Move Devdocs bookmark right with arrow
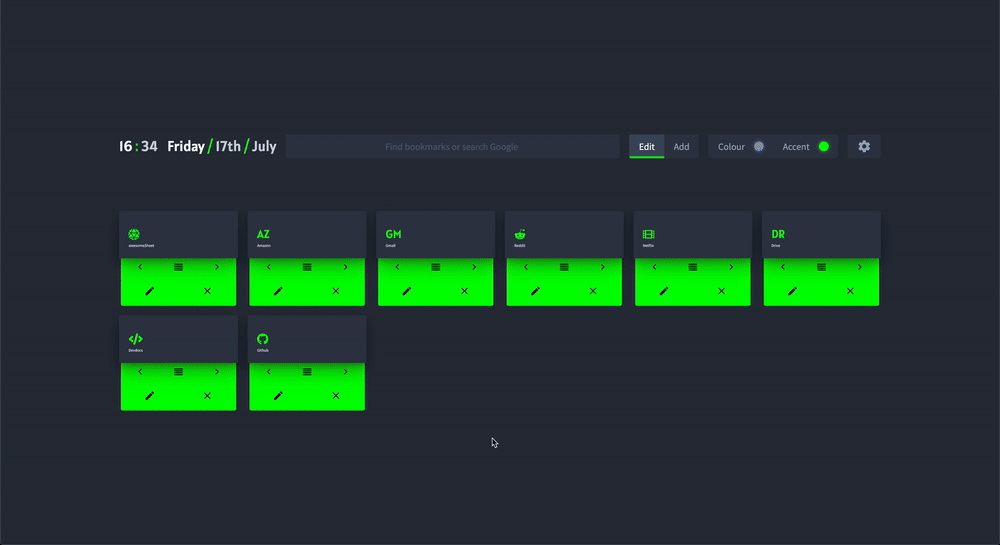This screenshot has height=545, width=1000. point(217,372)
